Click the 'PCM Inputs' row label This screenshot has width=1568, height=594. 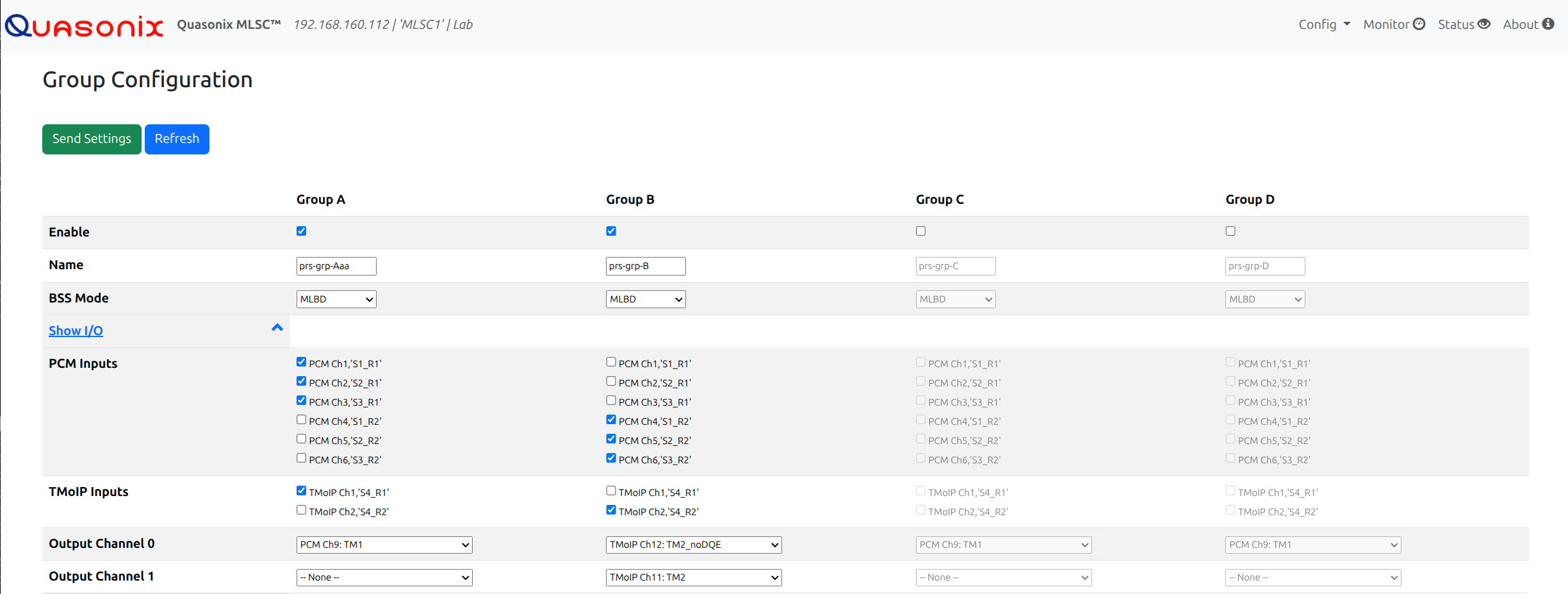(x=83, y=363)
